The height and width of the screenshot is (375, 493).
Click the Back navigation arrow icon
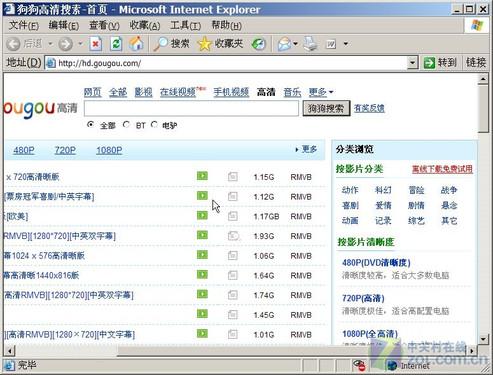click(x=14, y=44)
